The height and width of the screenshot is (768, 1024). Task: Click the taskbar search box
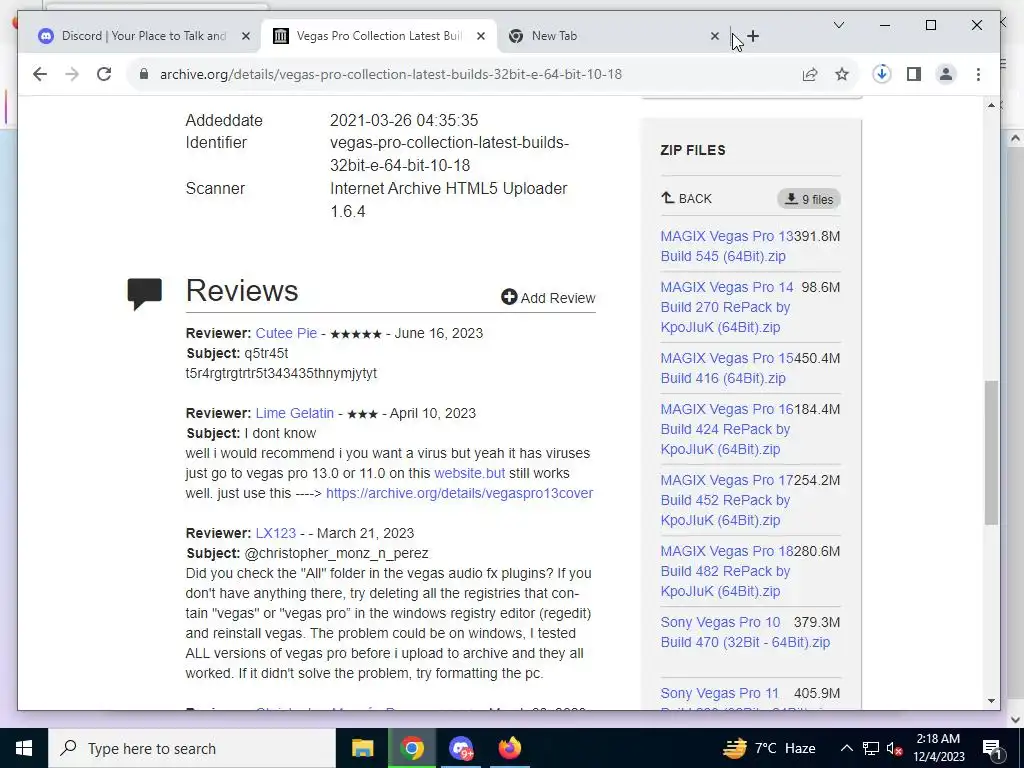192,748
